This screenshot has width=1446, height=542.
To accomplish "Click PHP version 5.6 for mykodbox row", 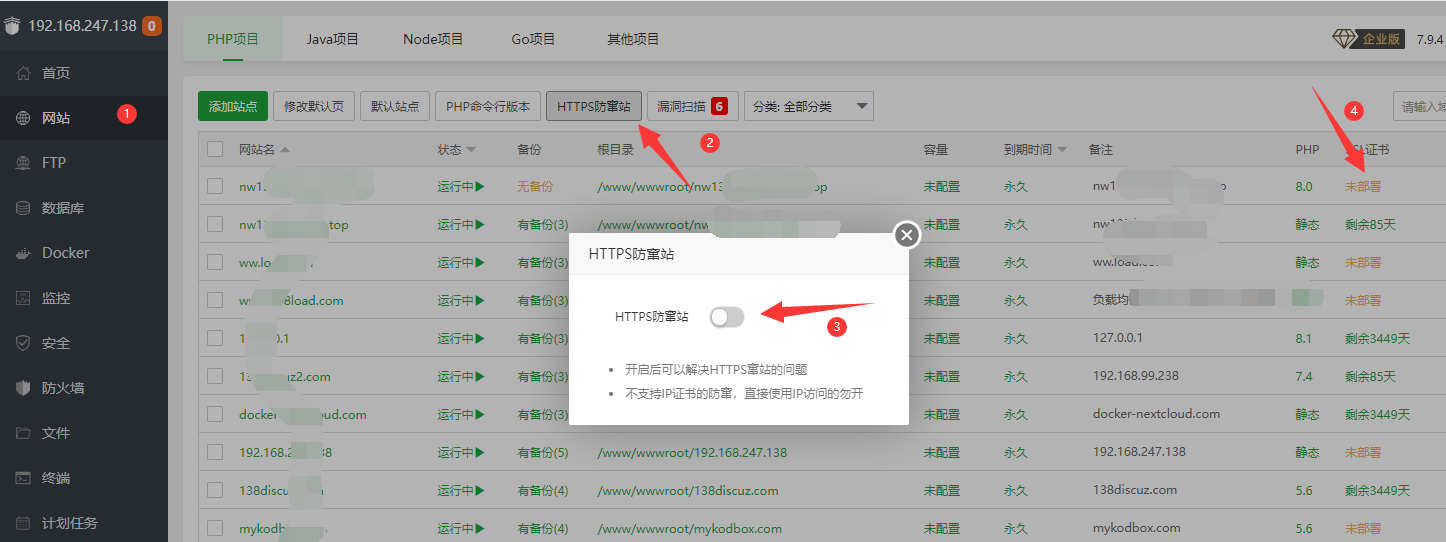I will (x=1304, y=528).
